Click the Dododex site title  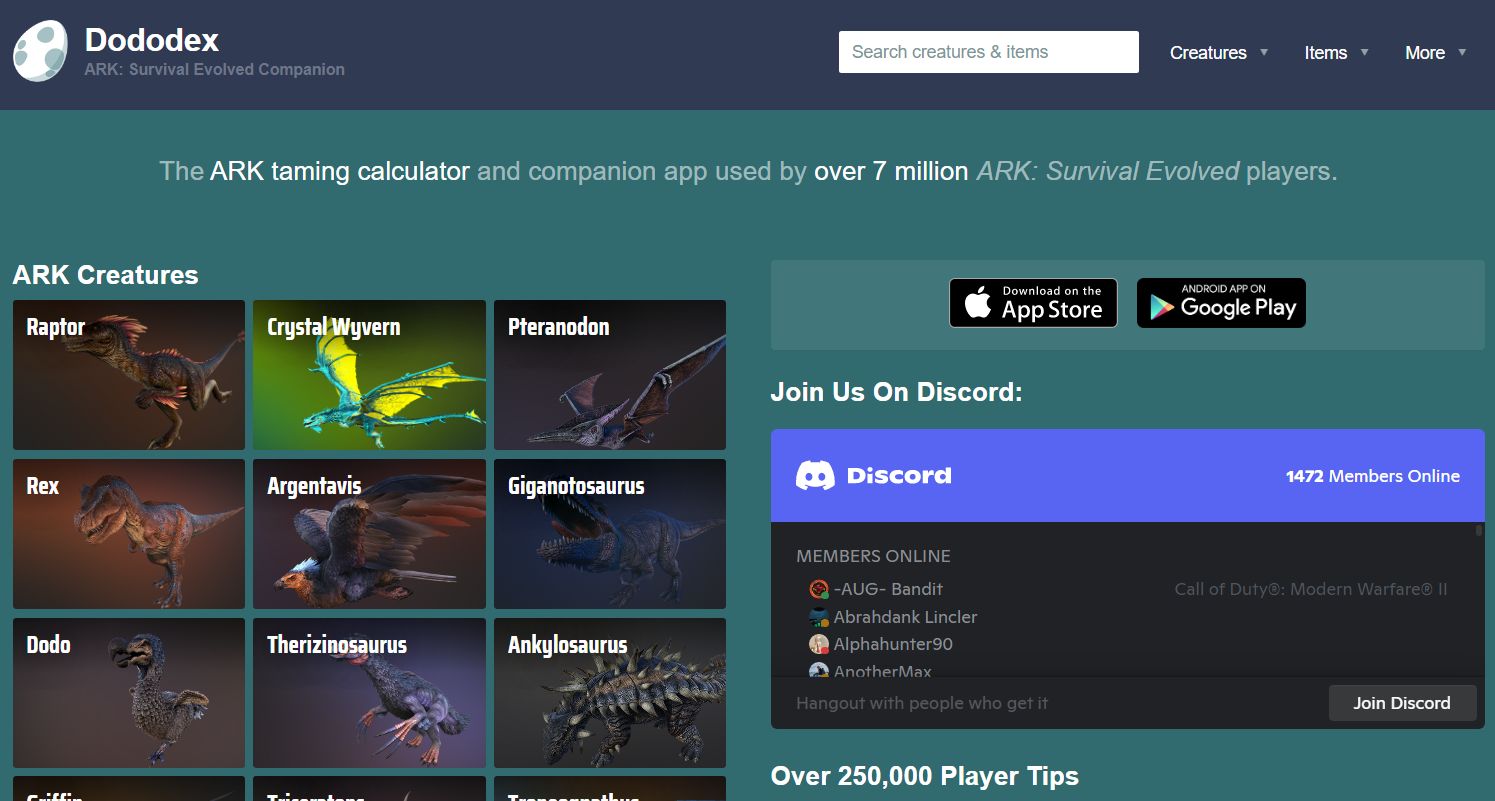(x=152, y=40)
